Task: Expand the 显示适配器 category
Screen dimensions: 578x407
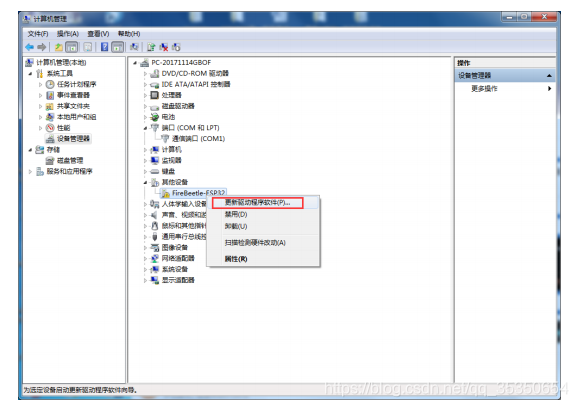Action: [145, 280]
